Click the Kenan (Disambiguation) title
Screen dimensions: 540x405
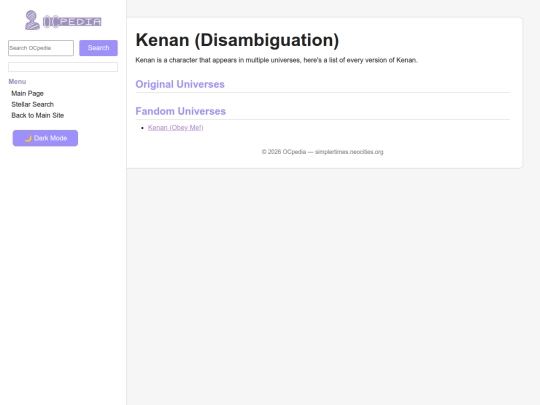coord(237,40)
